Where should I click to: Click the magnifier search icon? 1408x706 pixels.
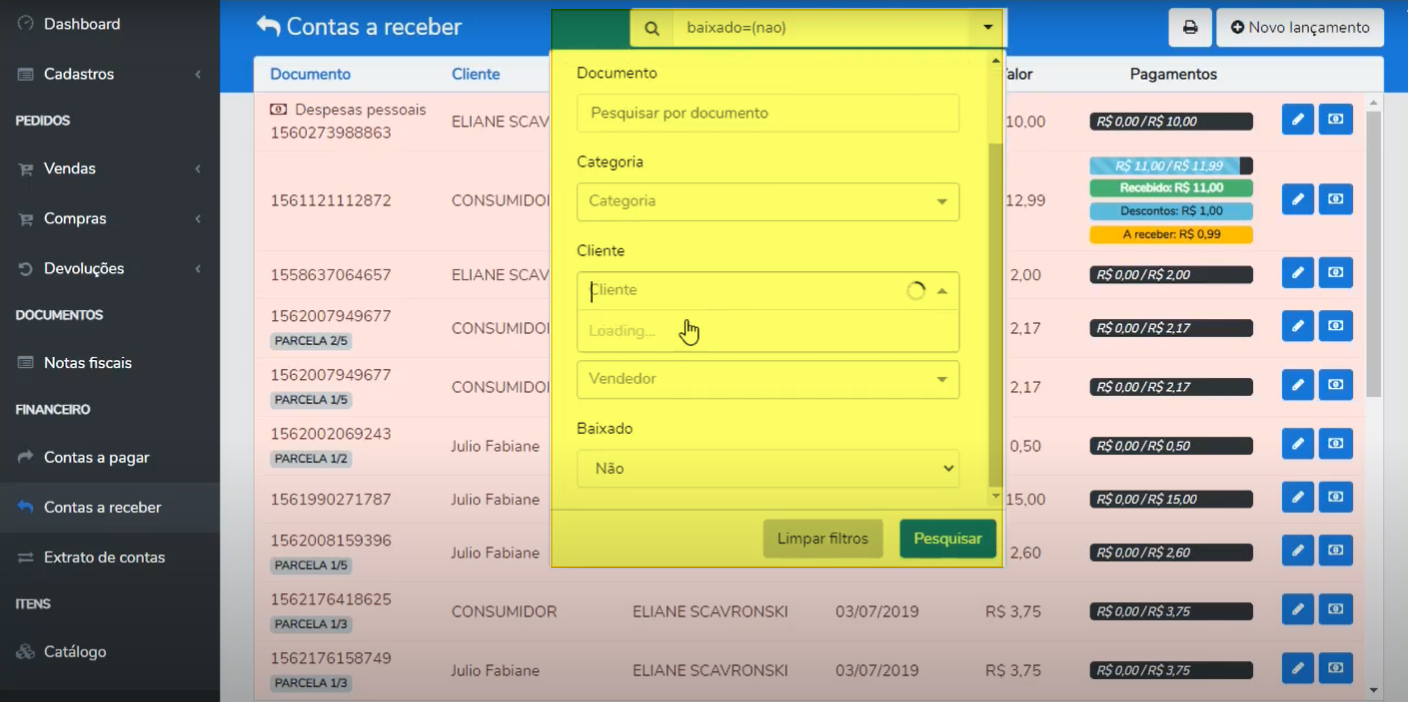click(x=652, y=28)
